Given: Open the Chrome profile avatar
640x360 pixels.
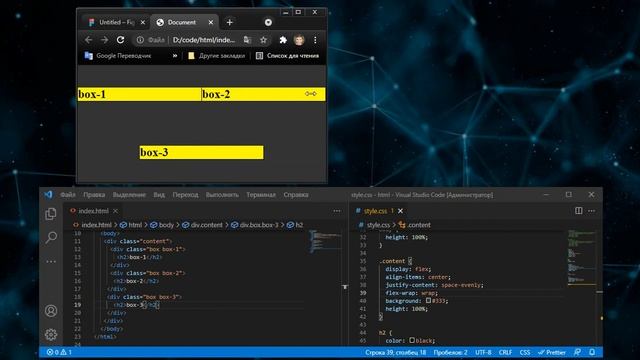Looking at the screenshot, I should point(299,40).
